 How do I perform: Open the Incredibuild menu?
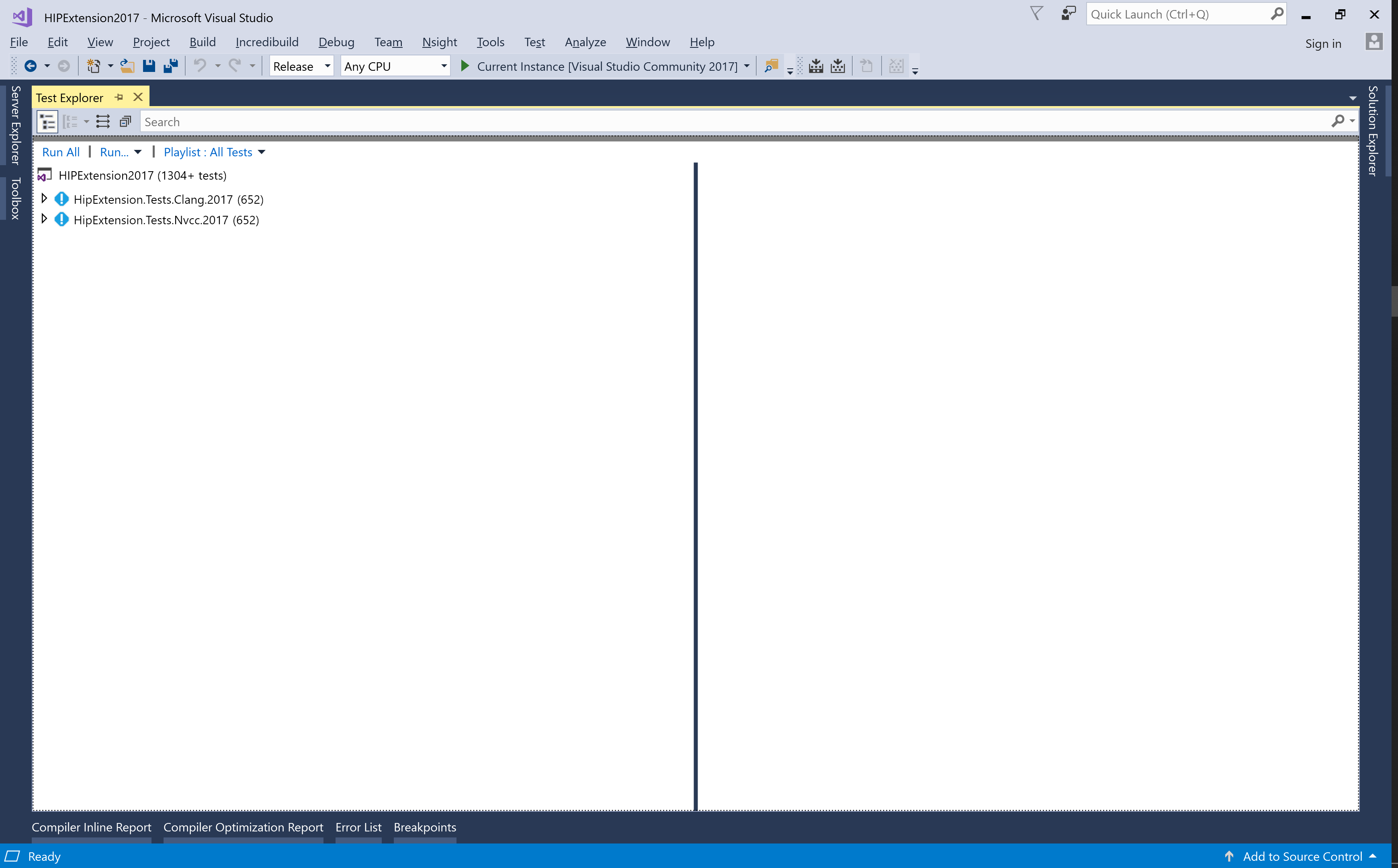click(267, 42)
